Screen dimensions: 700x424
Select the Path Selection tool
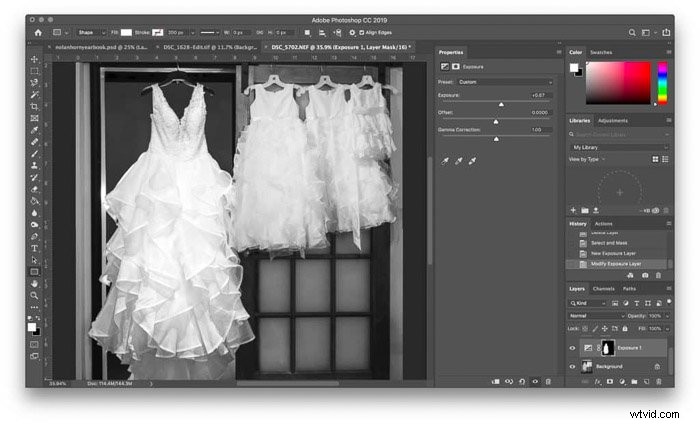(x=34, y=260)
